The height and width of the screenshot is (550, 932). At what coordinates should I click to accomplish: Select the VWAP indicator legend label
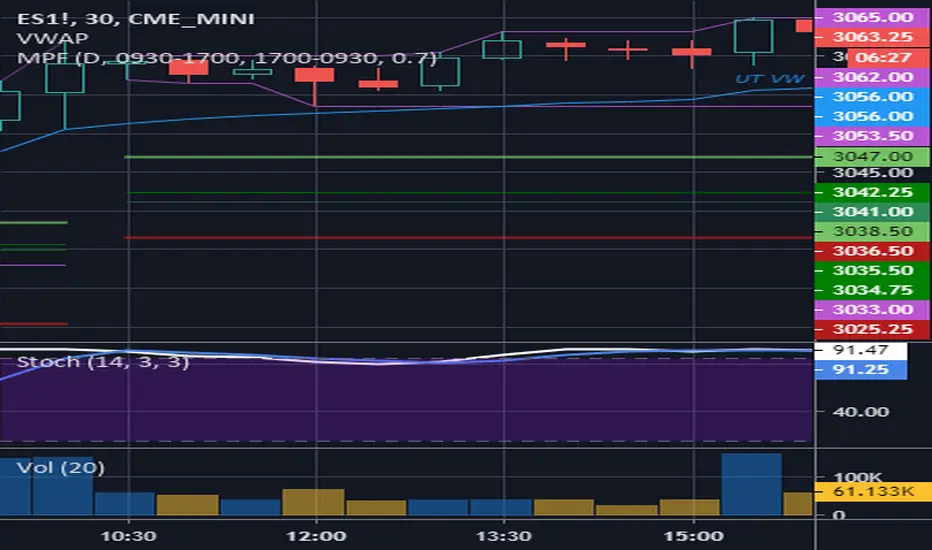[x=52, y=38]
